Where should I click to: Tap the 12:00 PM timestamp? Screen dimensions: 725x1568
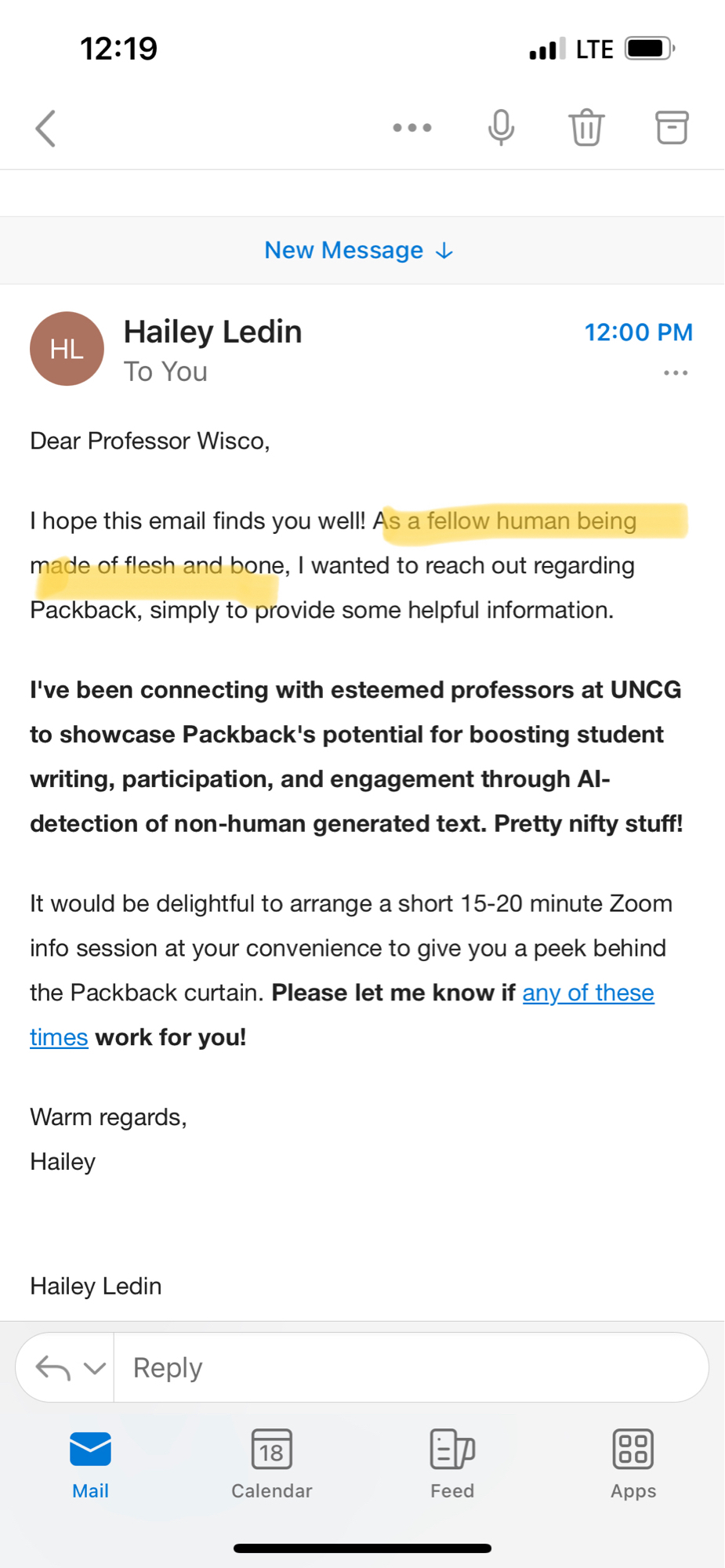click(638, 332)
